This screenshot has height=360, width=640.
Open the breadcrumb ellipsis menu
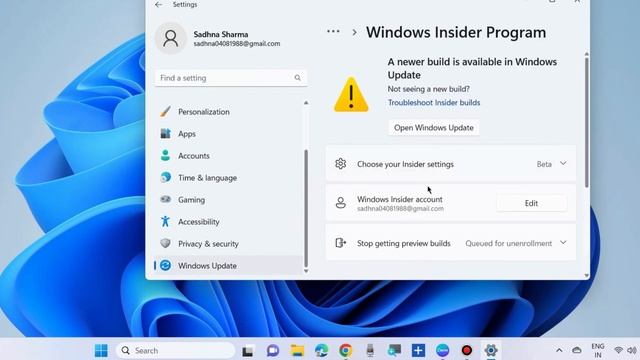333,32
